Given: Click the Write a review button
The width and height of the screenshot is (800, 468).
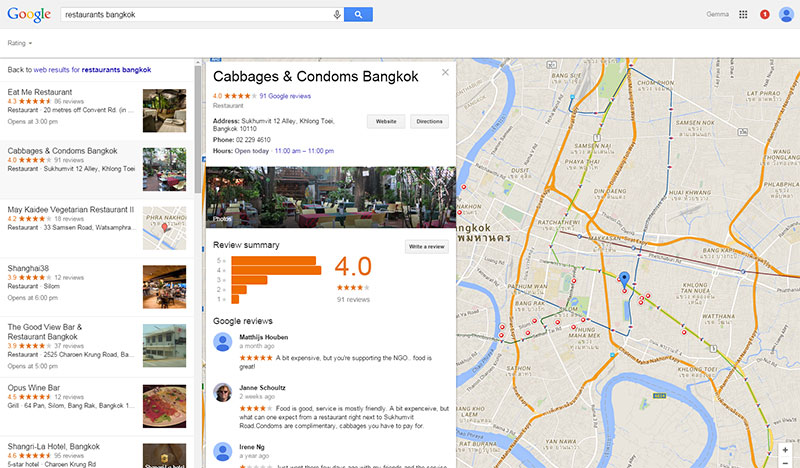Looking at the screenshot, I should tap(427, 247).
